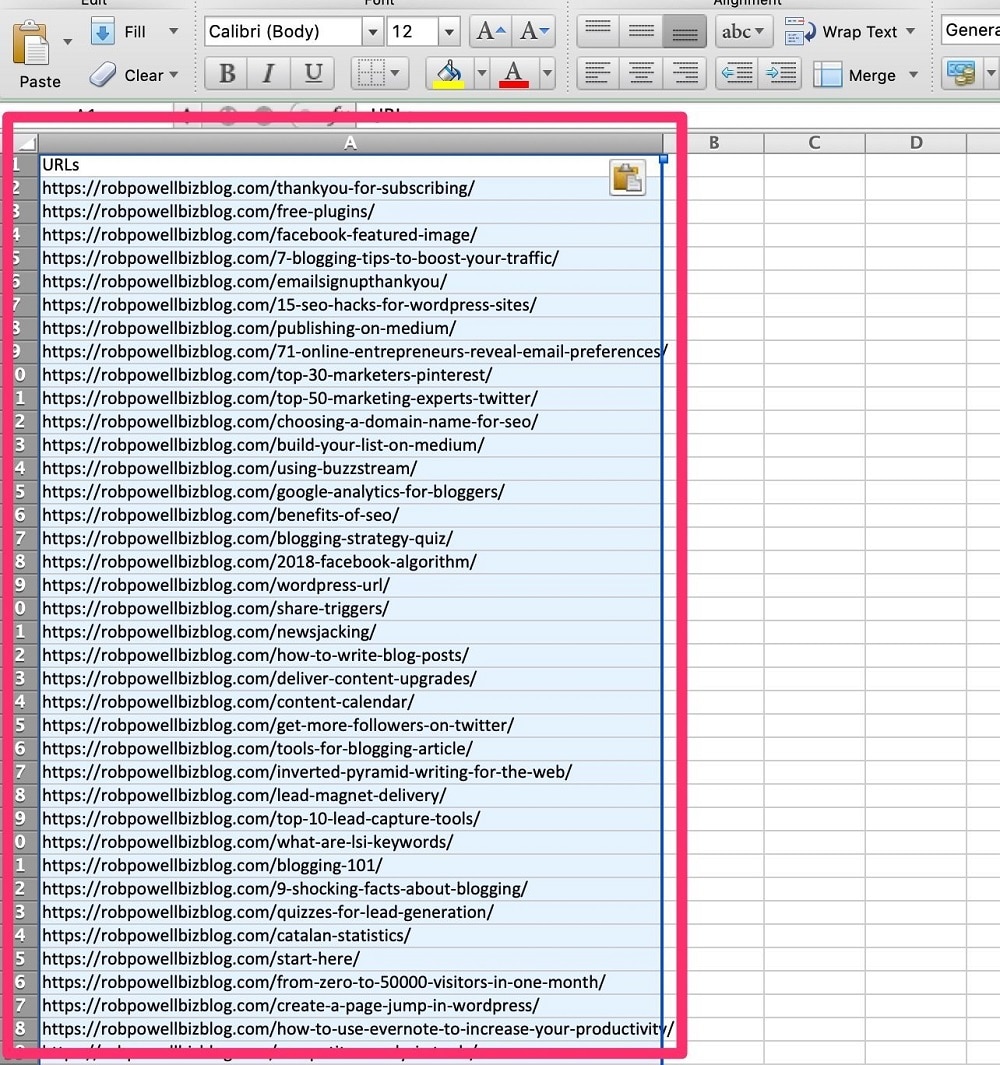
Task: Align text to the right
Action: [x=685, y=73]
